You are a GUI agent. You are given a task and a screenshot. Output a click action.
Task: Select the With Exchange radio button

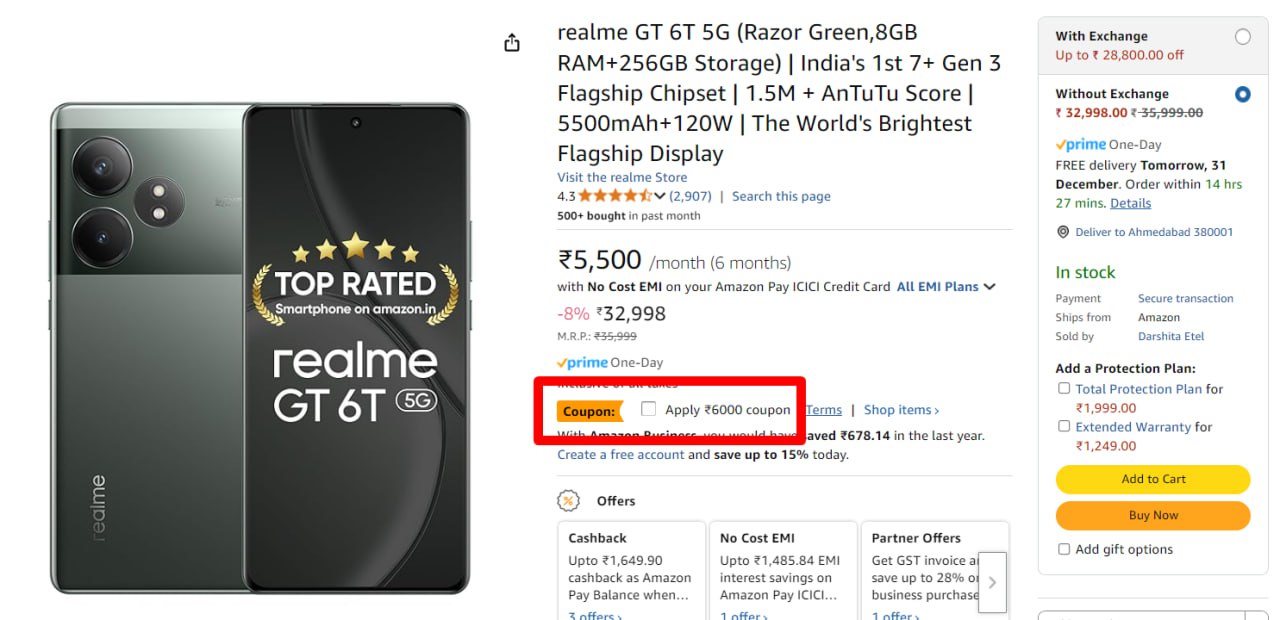pos(1242,37)
